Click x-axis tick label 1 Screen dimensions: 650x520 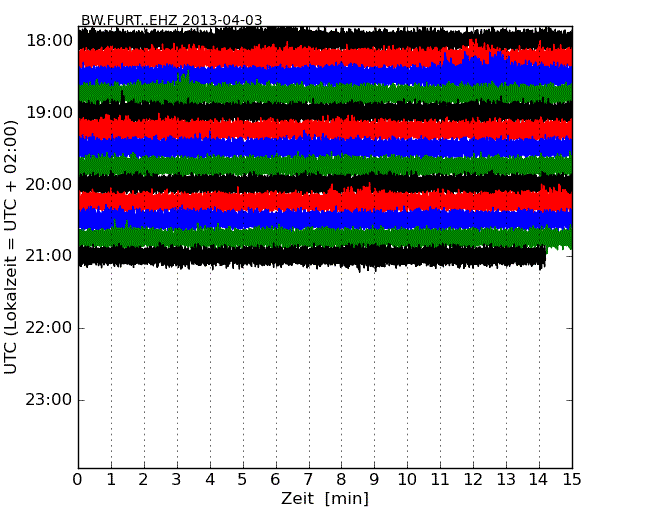pyautogui.click(x=111, y=480)
